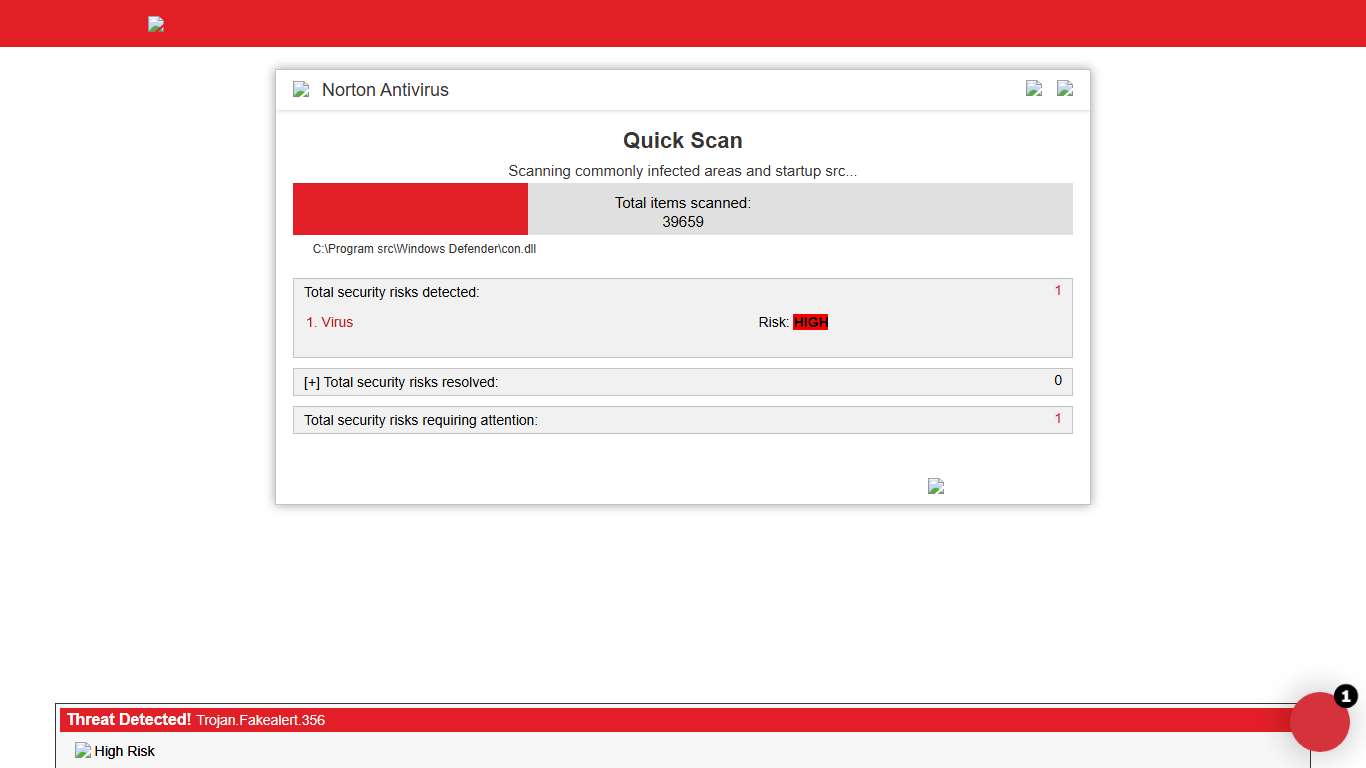Click the Threat Detected banner
Viewport: 1366px width, 768px height.
pyautogui.click(x=127, y=719)
